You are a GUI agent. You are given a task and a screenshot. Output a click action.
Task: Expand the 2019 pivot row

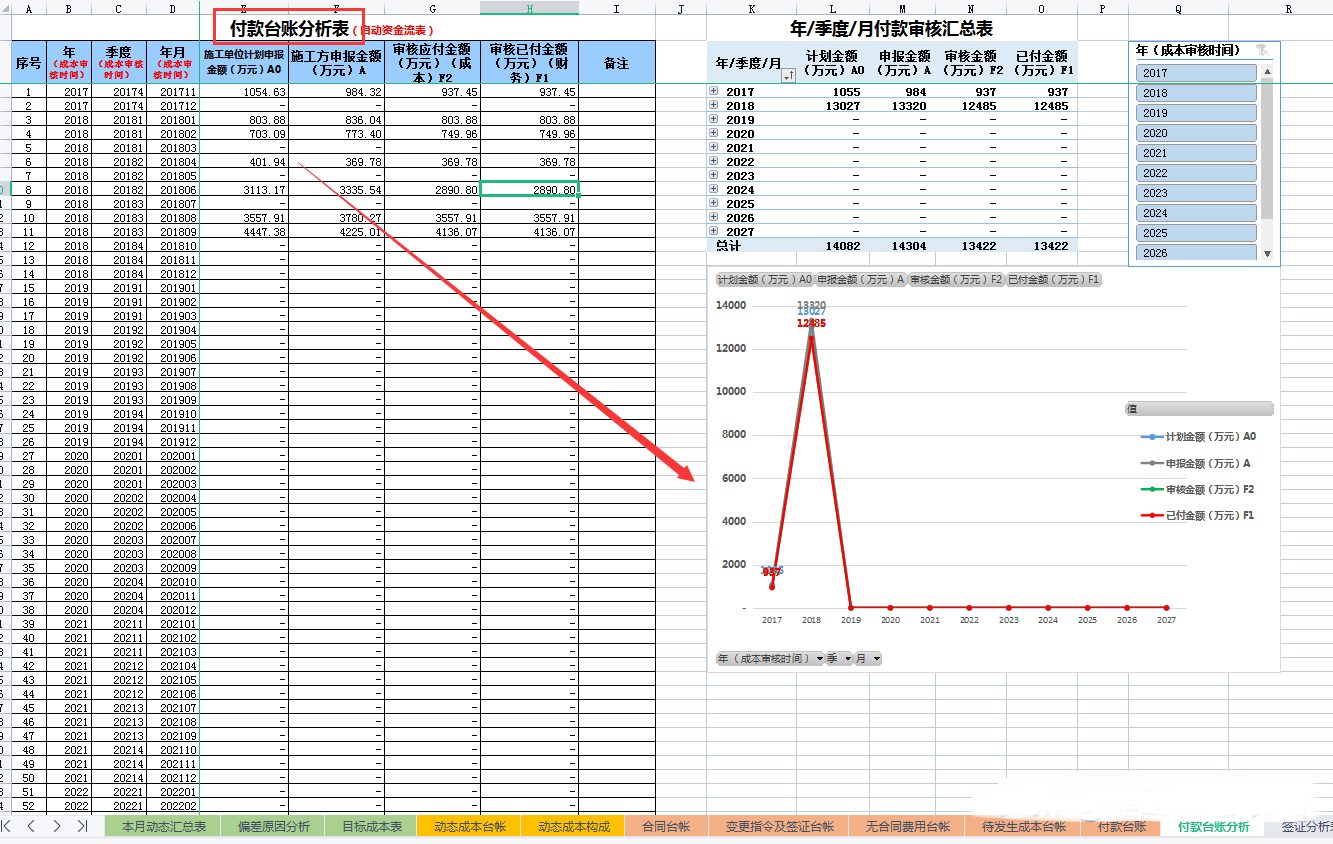coord(712,119)
